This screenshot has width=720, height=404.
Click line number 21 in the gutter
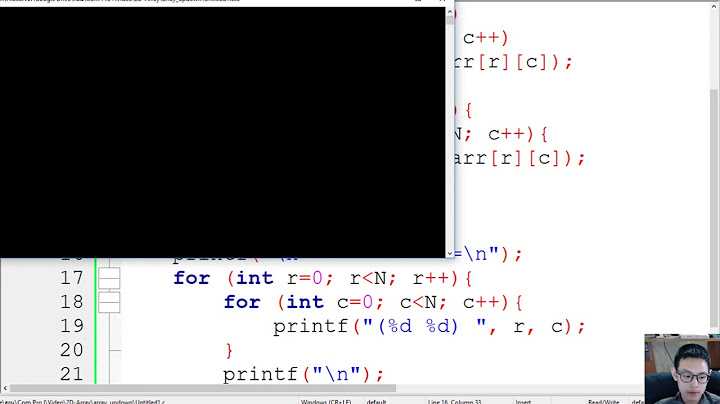(x=72, y=374)
